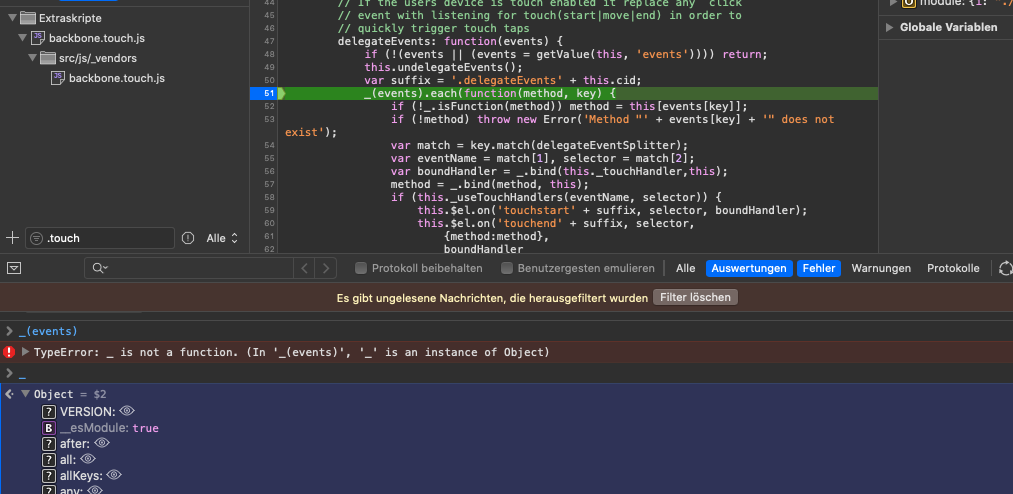Select the boolean type icon beside __esModule
1013x494 pixels.
48,427
